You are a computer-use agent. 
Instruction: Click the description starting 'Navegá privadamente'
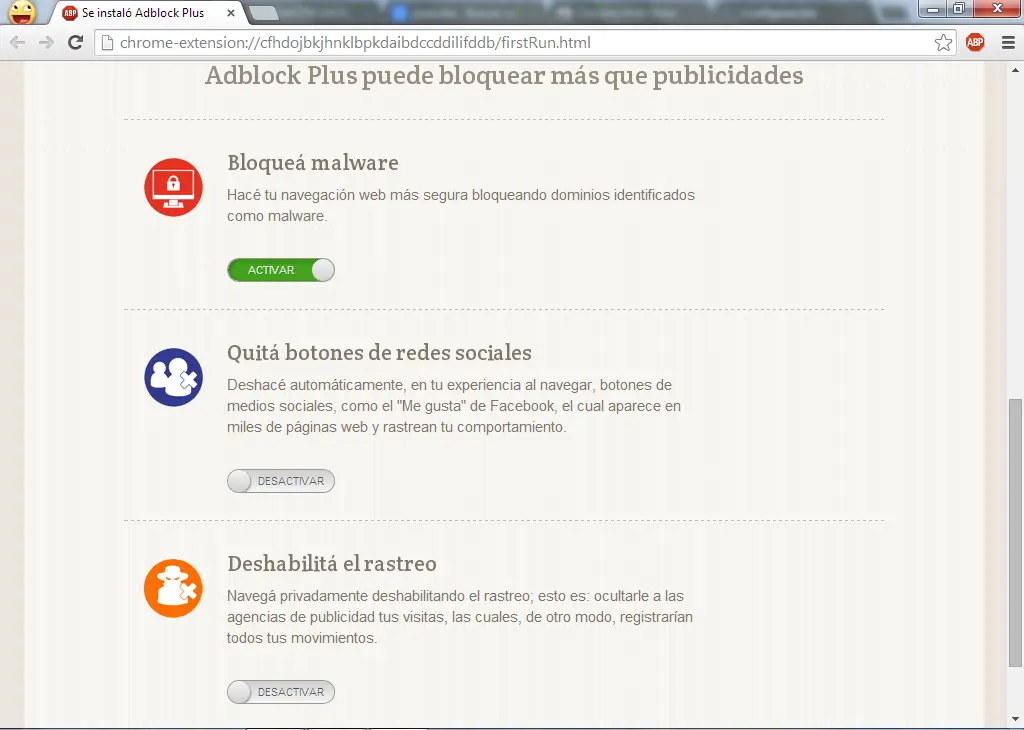click(460, 617)
